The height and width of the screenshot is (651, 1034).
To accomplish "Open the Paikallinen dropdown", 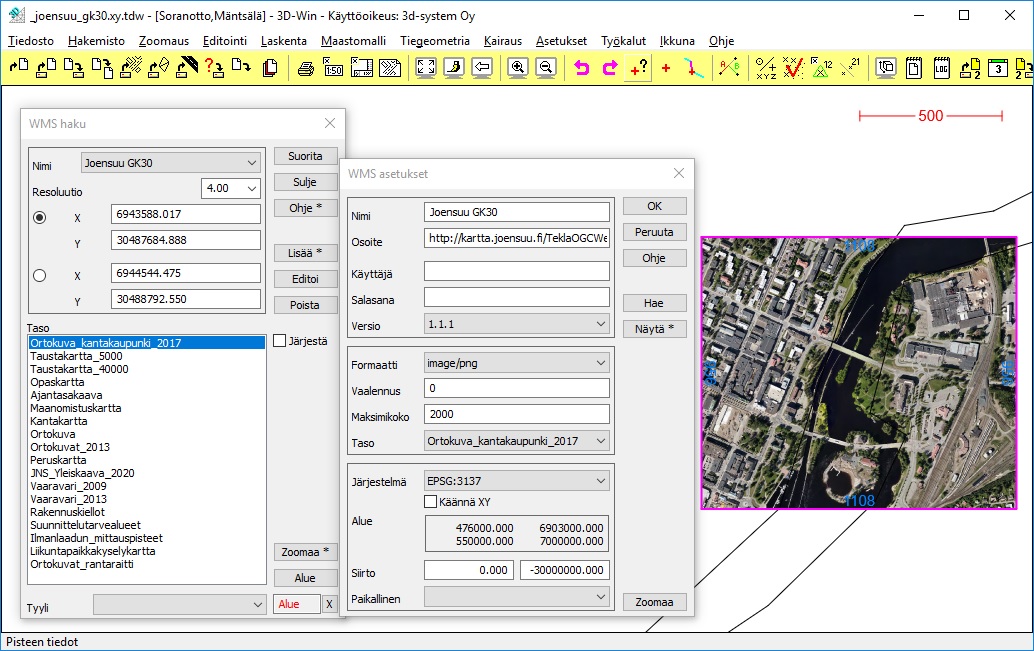I will click(516, 597).
